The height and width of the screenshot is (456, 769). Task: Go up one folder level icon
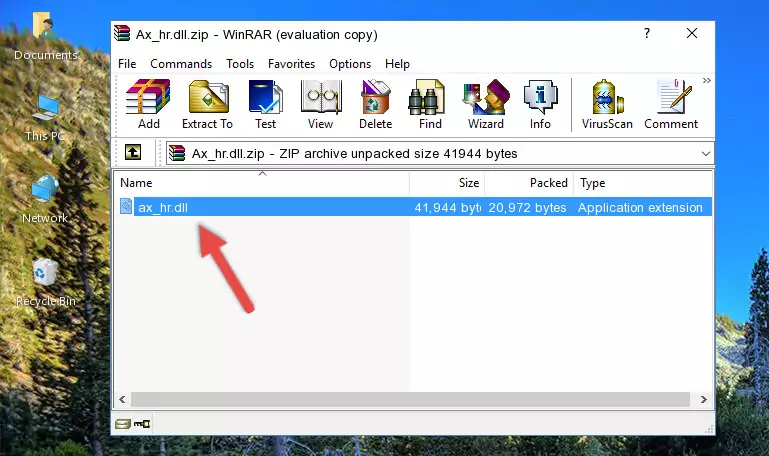pos(133,152)
